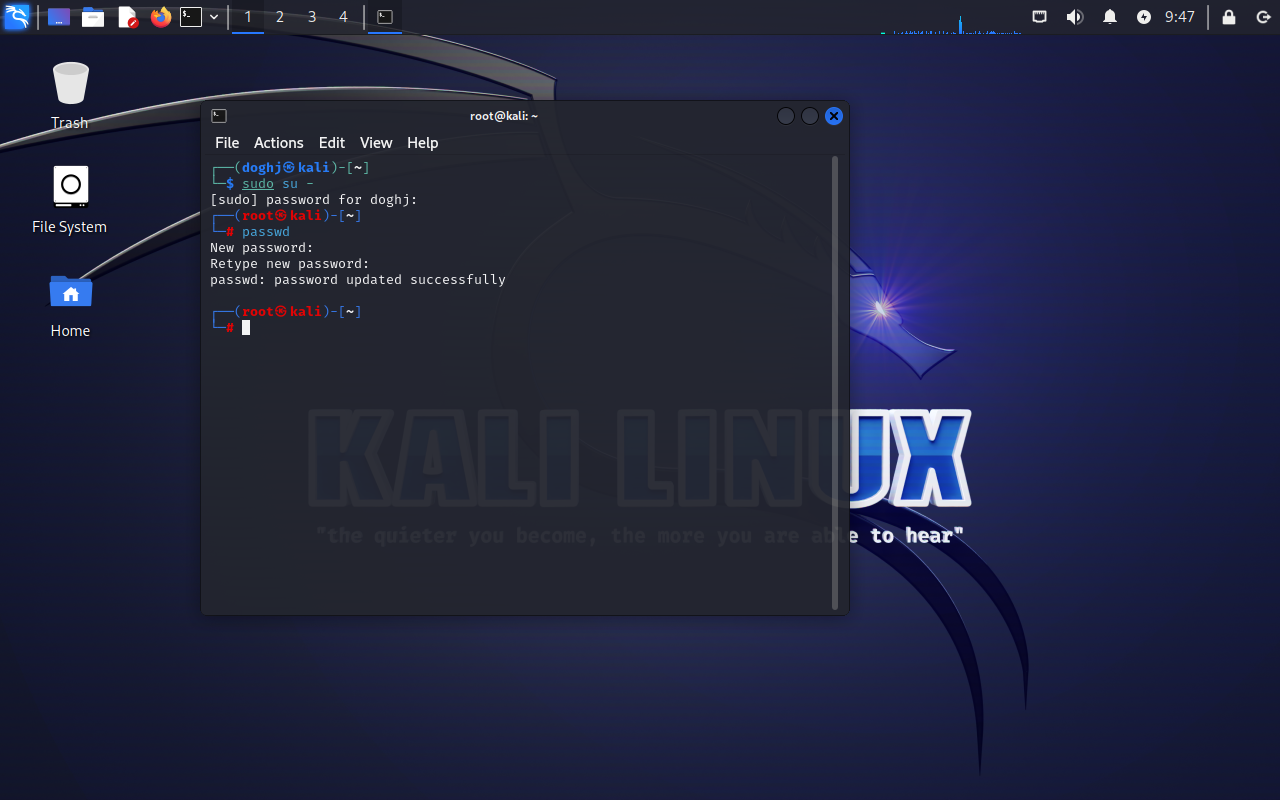This screenshot has width=1280, height=800.
Task: Click '[sudo] password for doghj:' line
Action: (x=314, y=200)
